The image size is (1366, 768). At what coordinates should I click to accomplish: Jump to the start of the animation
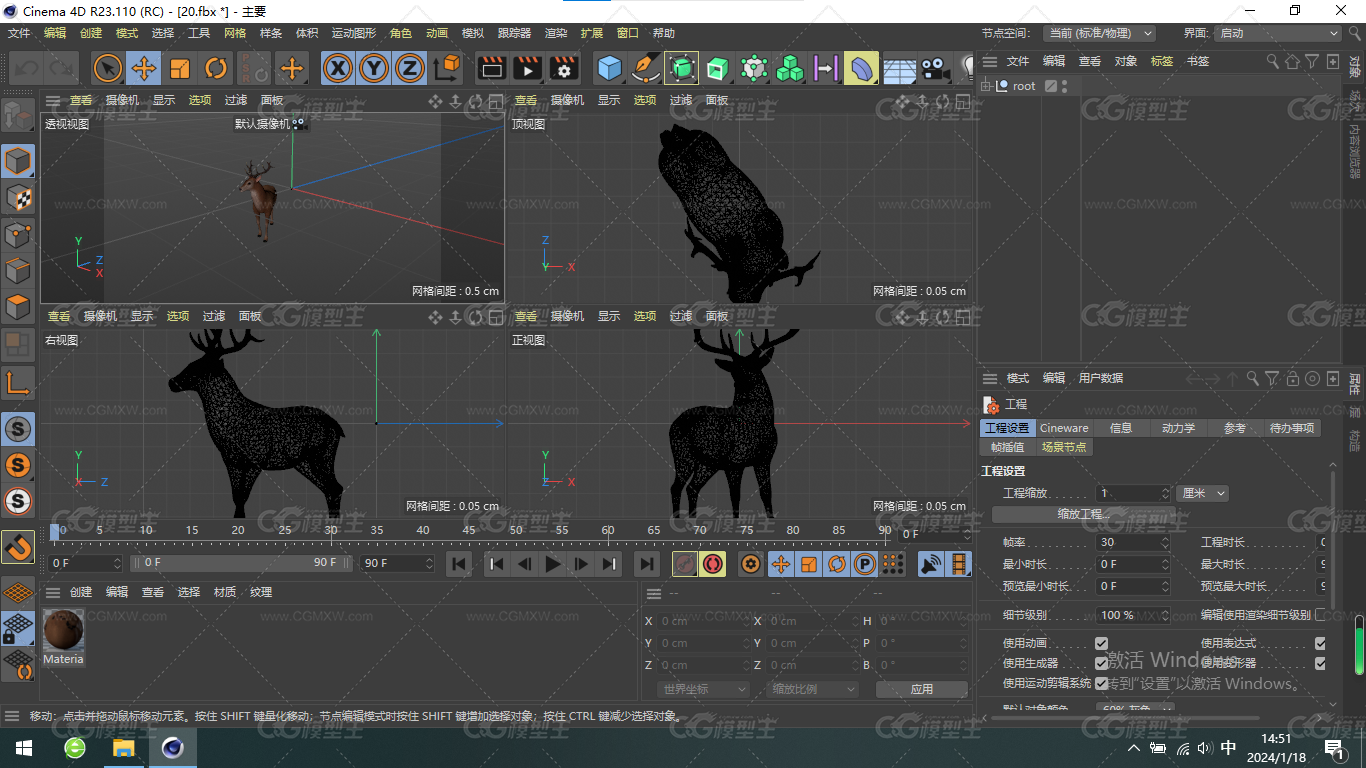(459, 564)
